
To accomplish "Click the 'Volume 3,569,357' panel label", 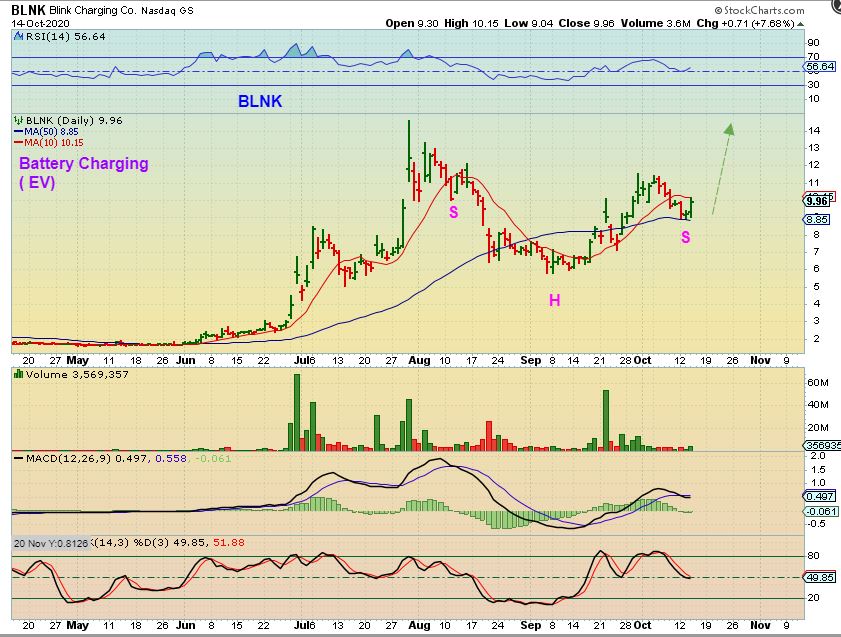I will (77, 374).
